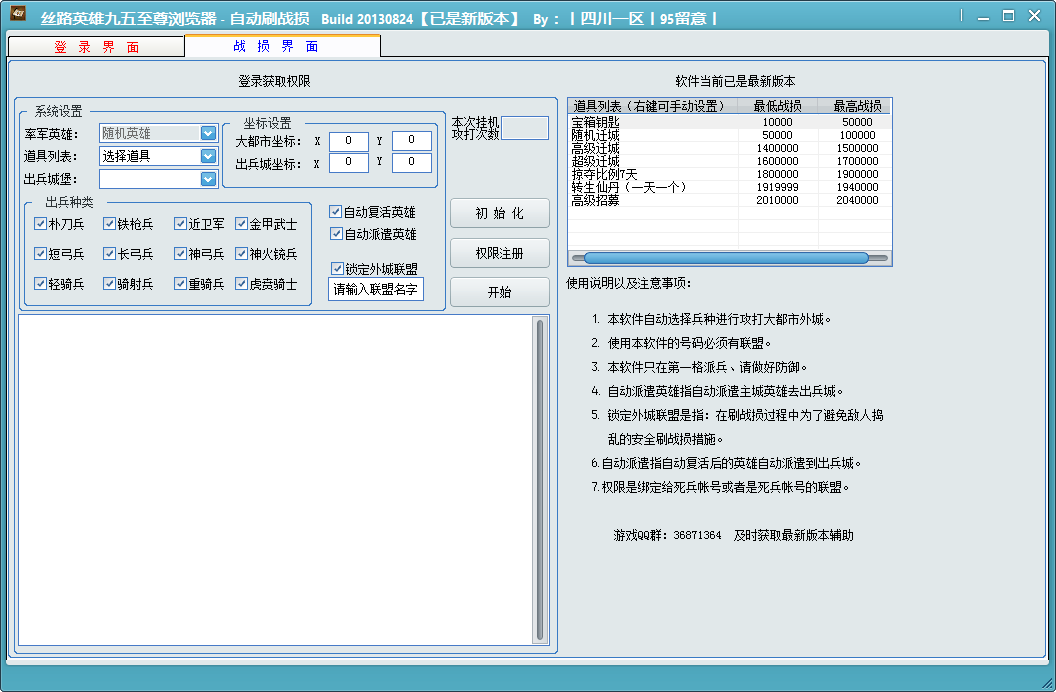
Task: Click the 大都市坐标 X input field
Action: 348,141
